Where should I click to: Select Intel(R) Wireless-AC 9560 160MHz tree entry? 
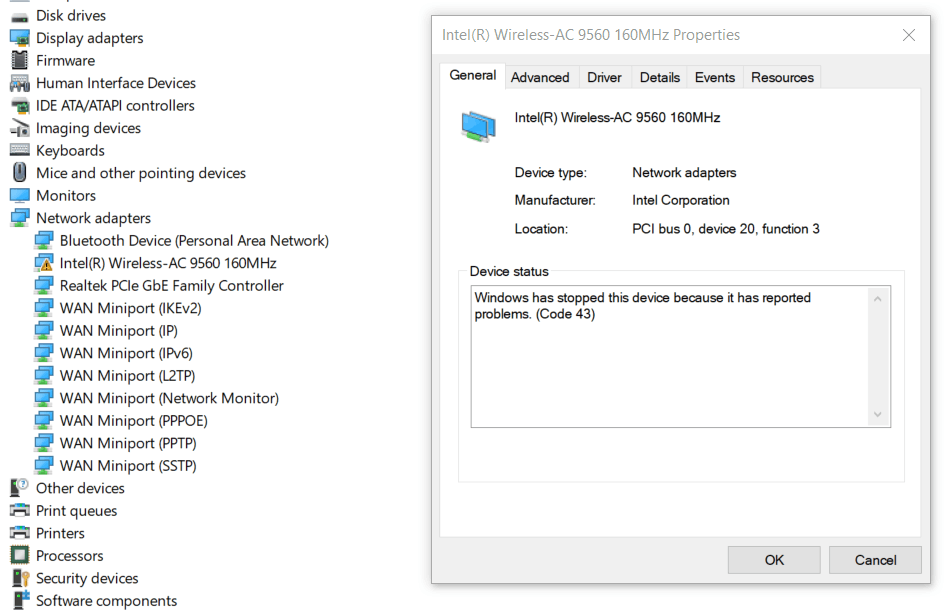[168, 263]
